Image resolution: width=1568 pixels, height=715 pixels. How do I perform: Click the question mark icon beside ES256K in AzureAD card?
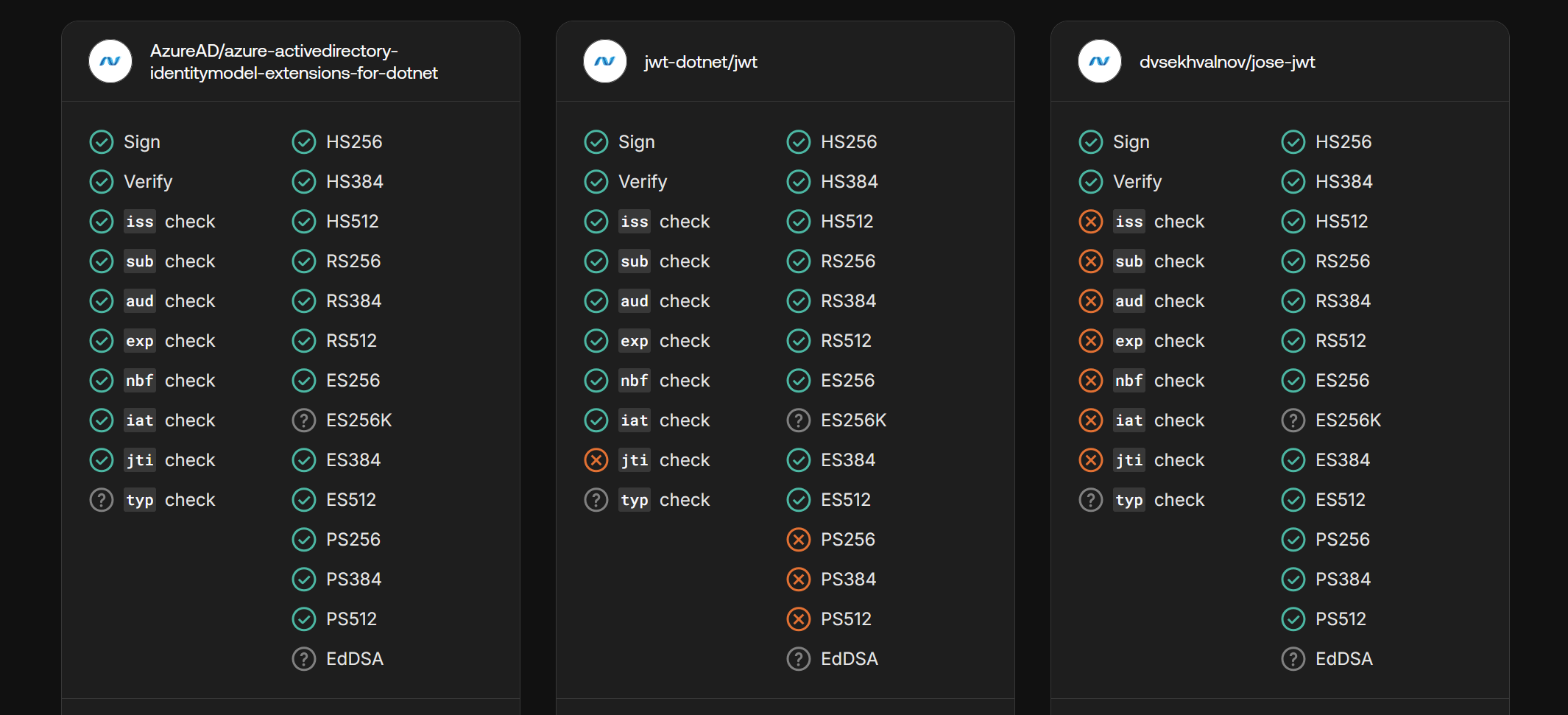point(304,420)
